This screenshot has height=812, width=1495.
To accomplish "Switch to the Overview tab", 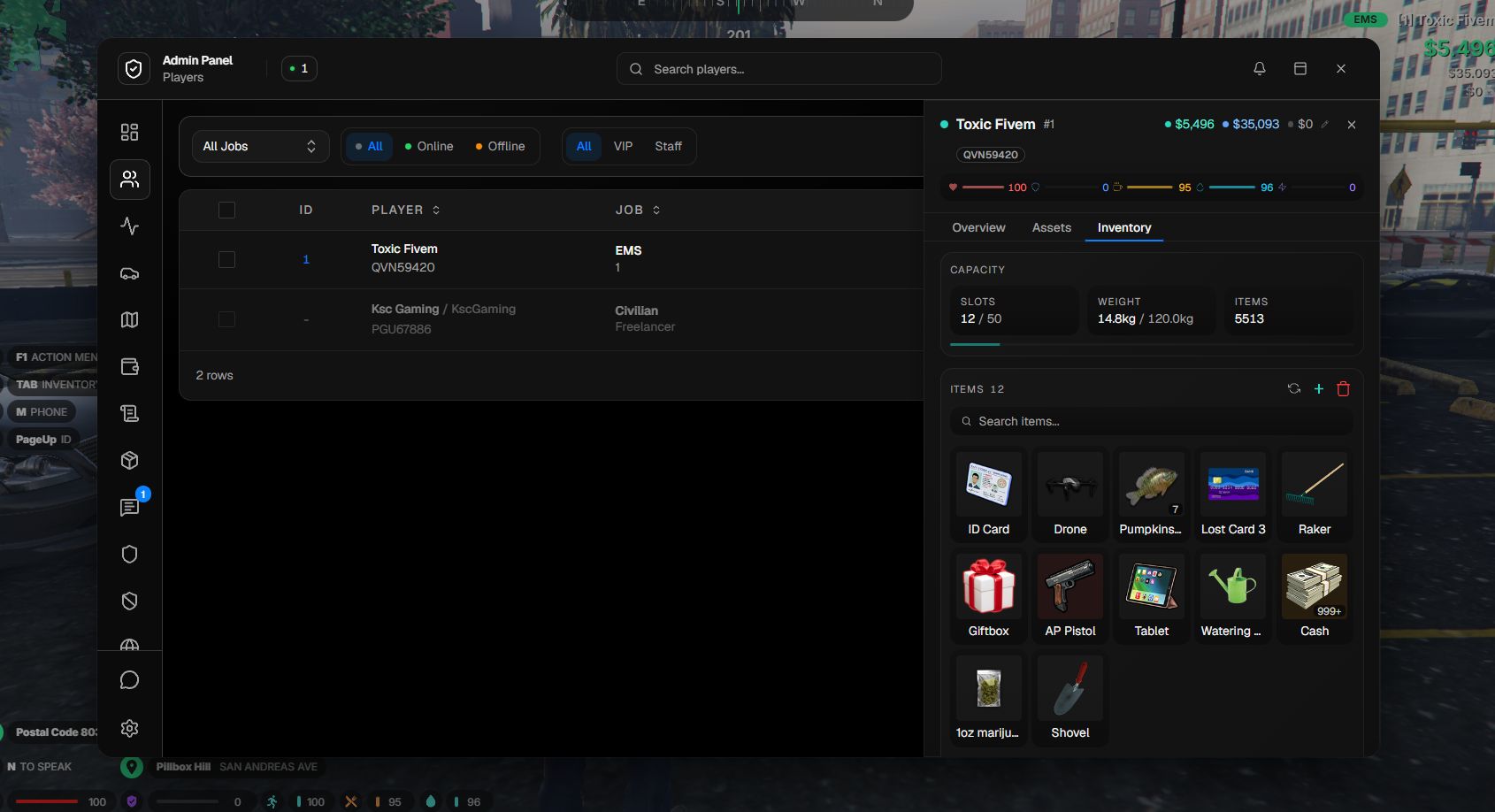I will click(978, 227).
